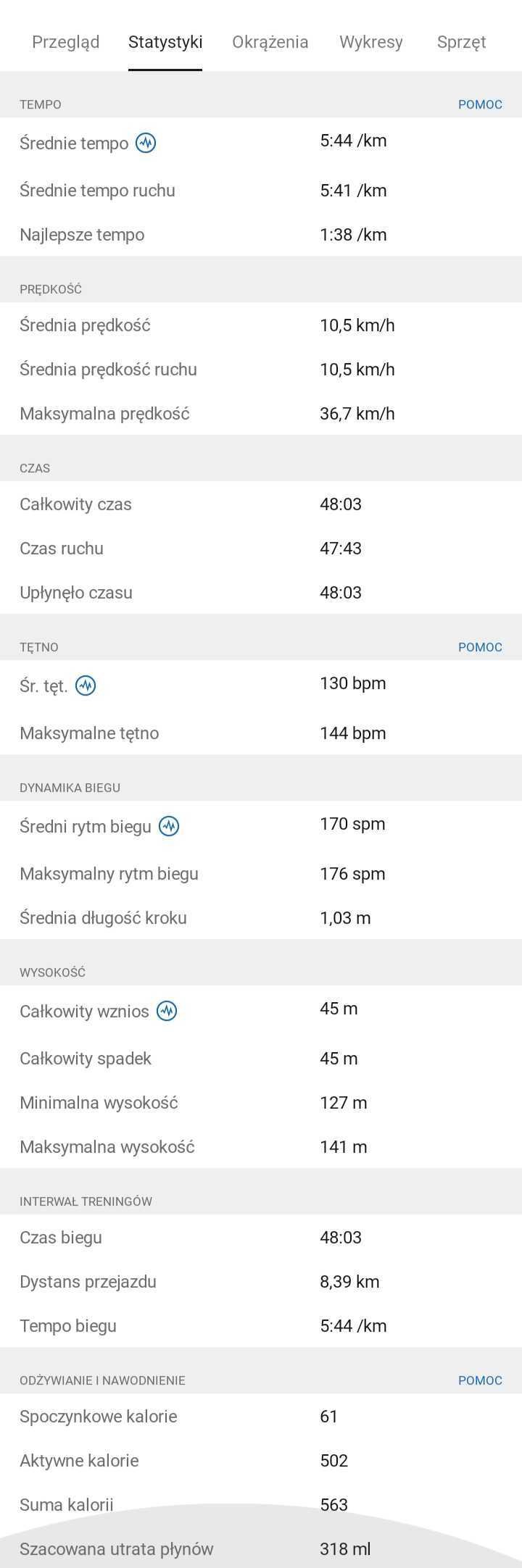Tap POMOC link in Tempo section
The image size is (522, 1568).
pos(480,104)
